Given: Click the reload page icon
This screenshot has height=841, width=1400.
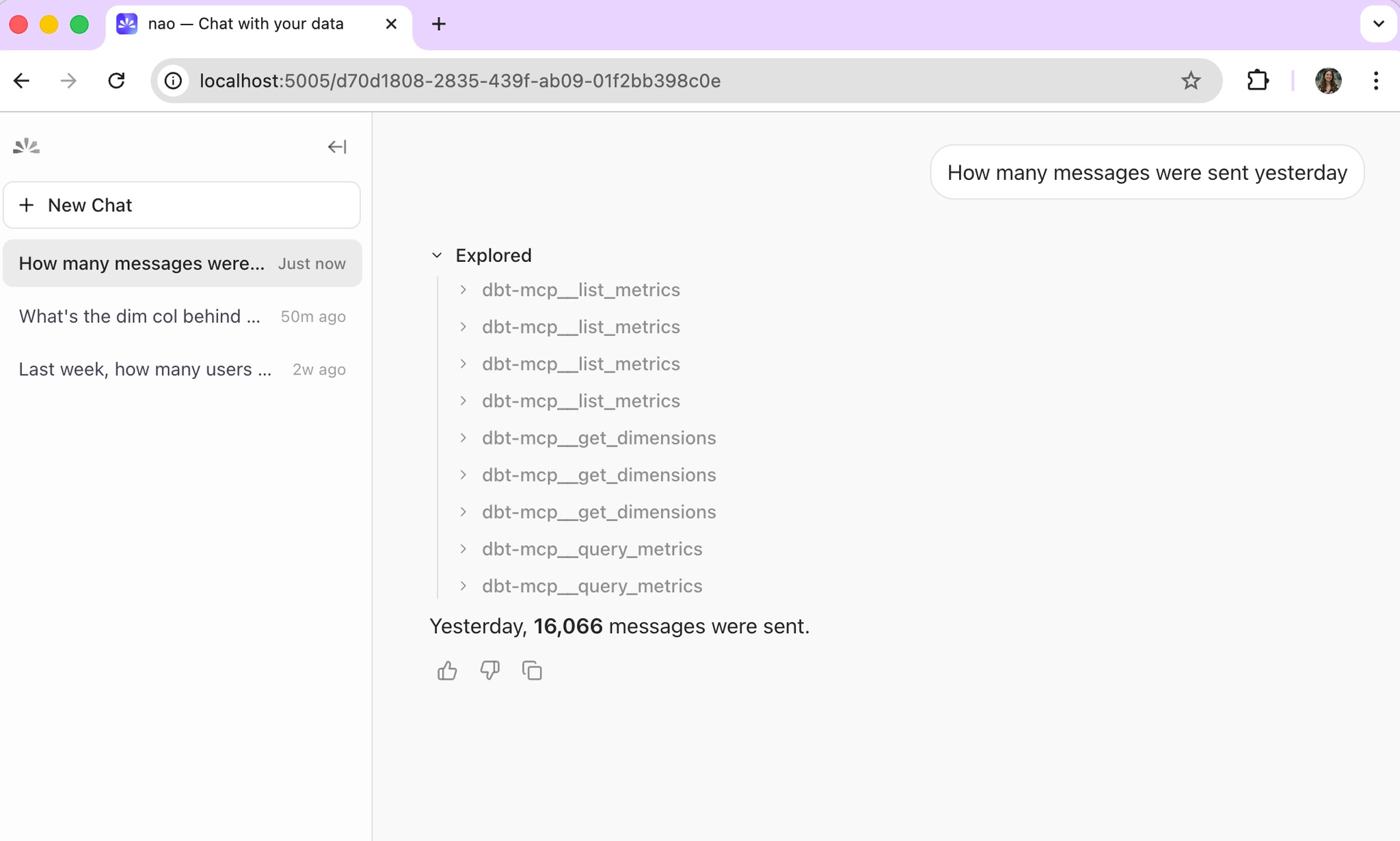Looking at the screenshot, I should (x=117, y=80).
